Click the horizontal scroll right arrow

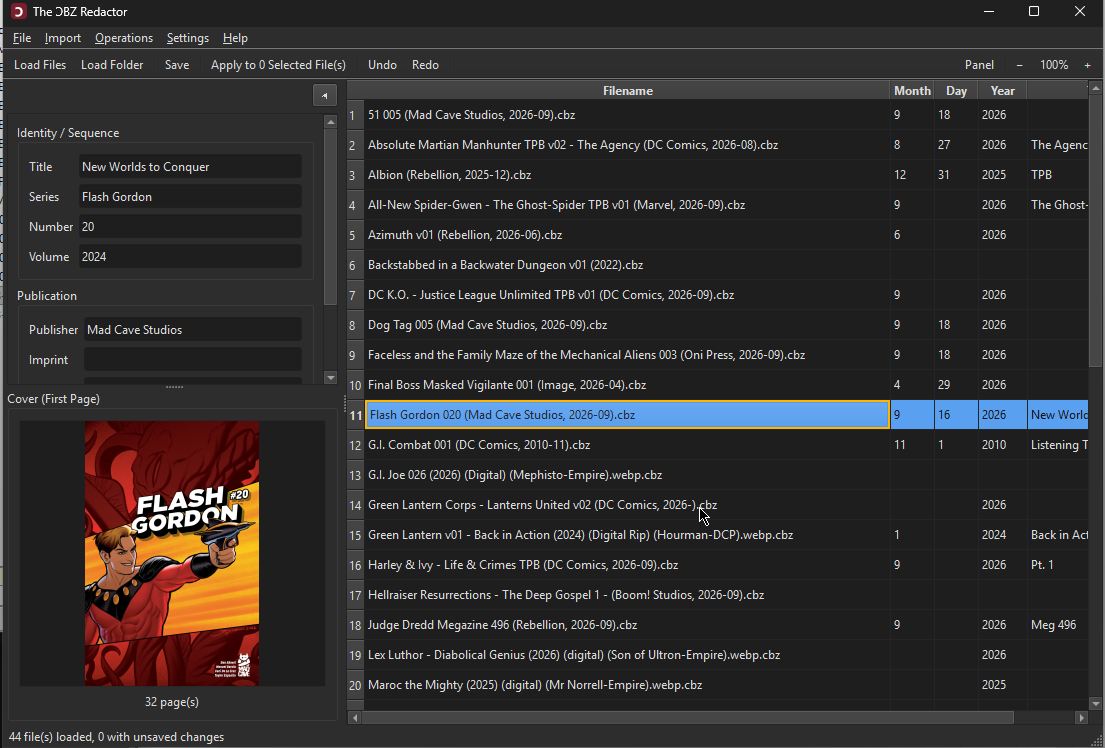[x=1081, y=718]
